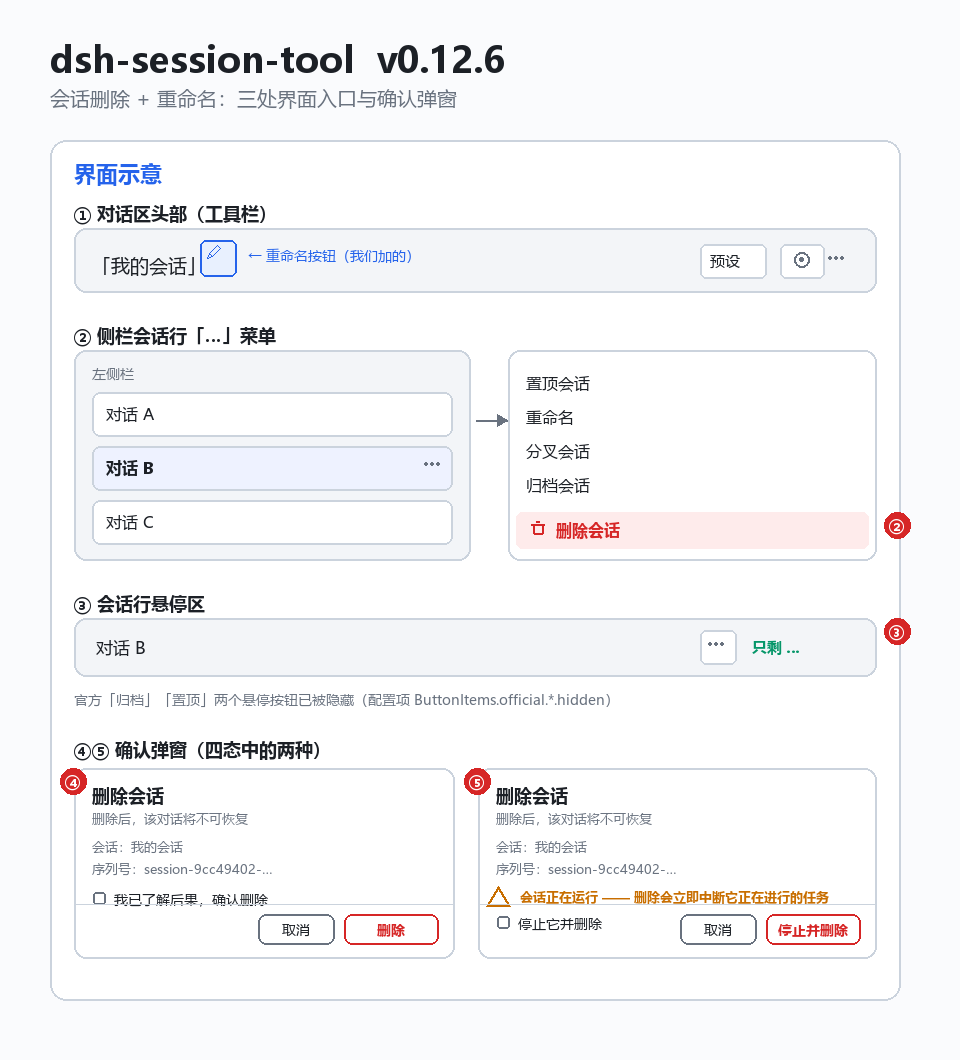Check the 停止它并删除 checkbox
This screenshot has width=960, height=1060.
click(x=504, y=923)
